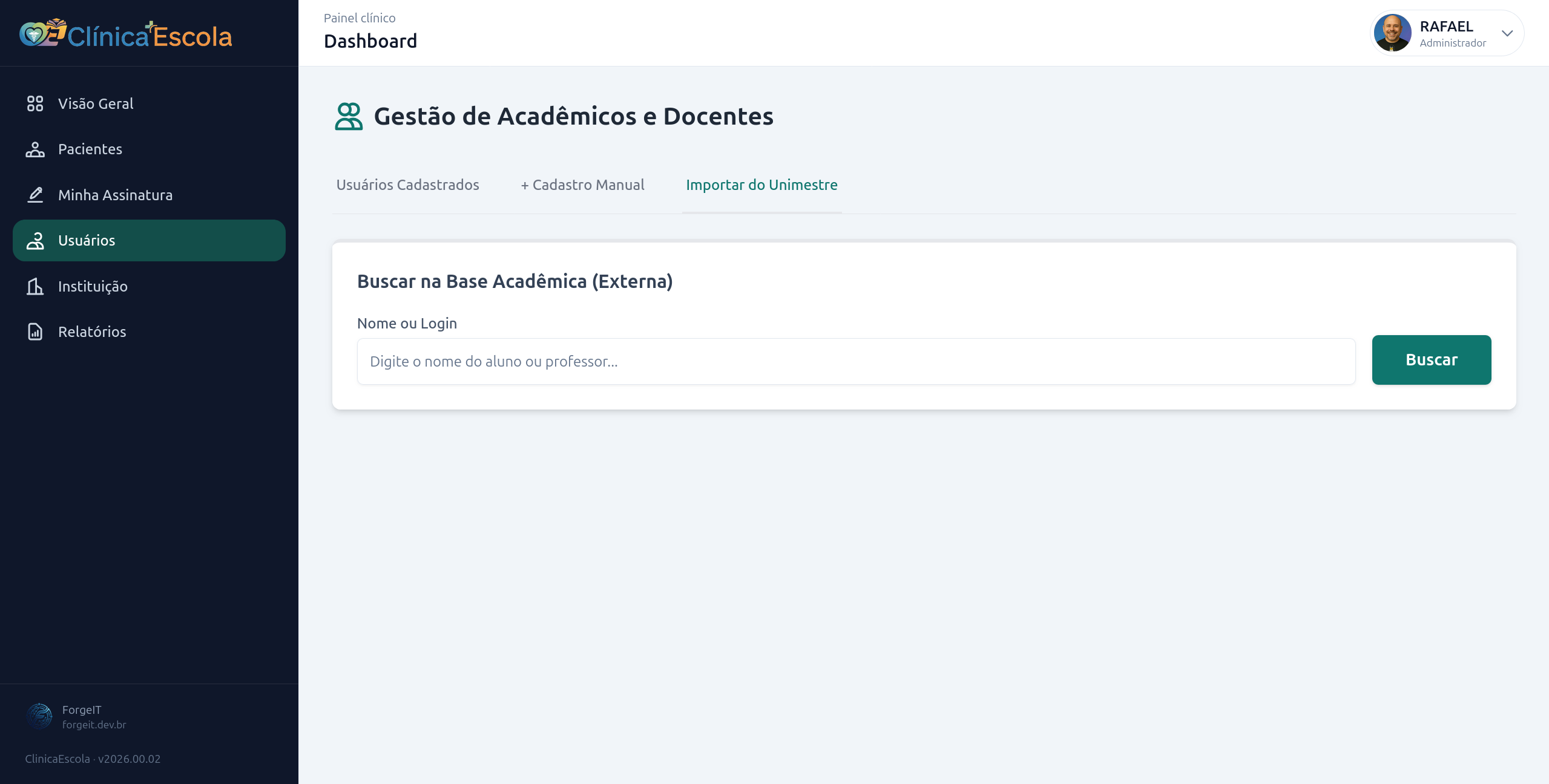Click the ForgeIT fingerprint logo icon
This screenshot has width=1549, height=784.
(40, 716)
